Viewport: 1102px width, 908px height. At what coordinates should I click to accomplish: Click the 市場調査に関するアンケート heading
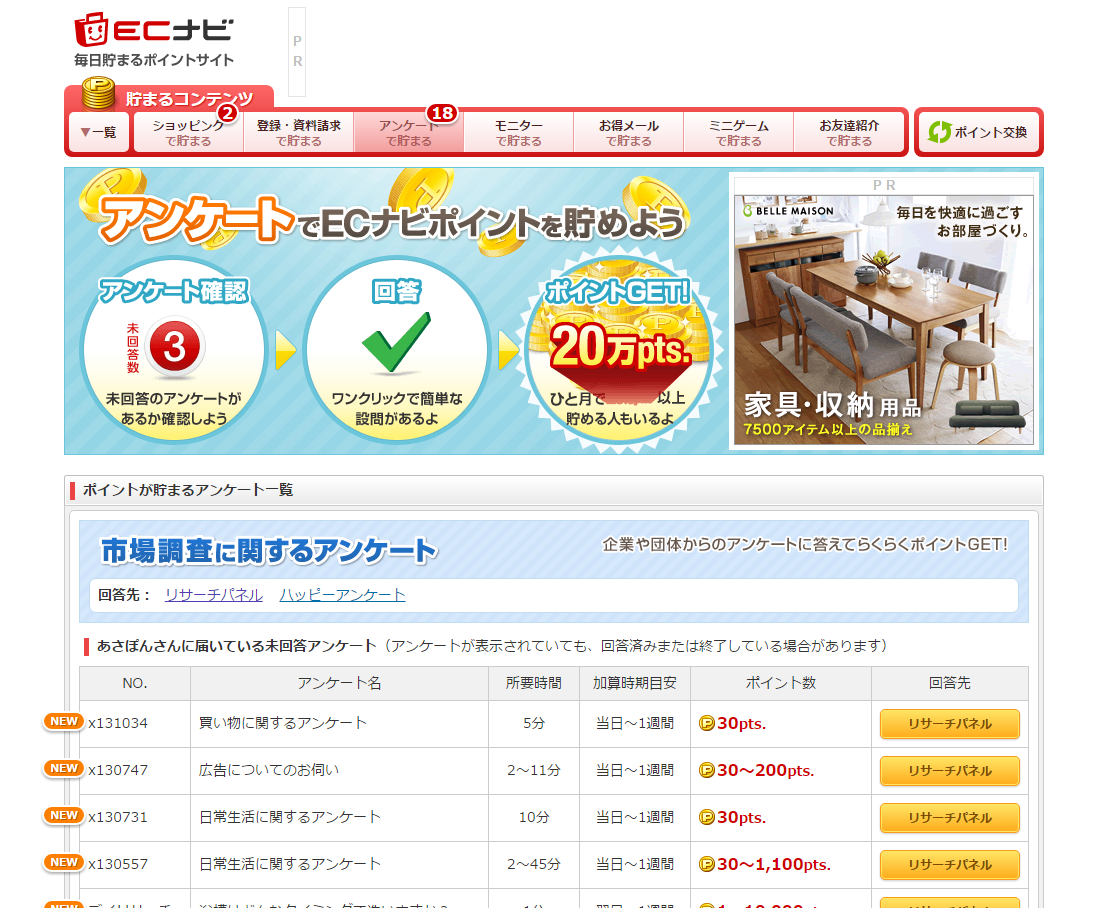coord(269,551)
